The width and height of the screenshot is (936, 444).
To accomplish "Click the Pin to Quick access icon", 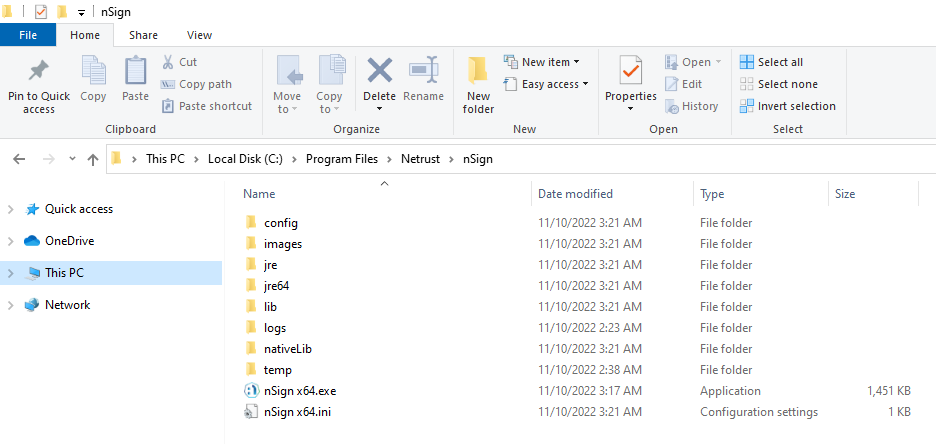I will 39,72.
